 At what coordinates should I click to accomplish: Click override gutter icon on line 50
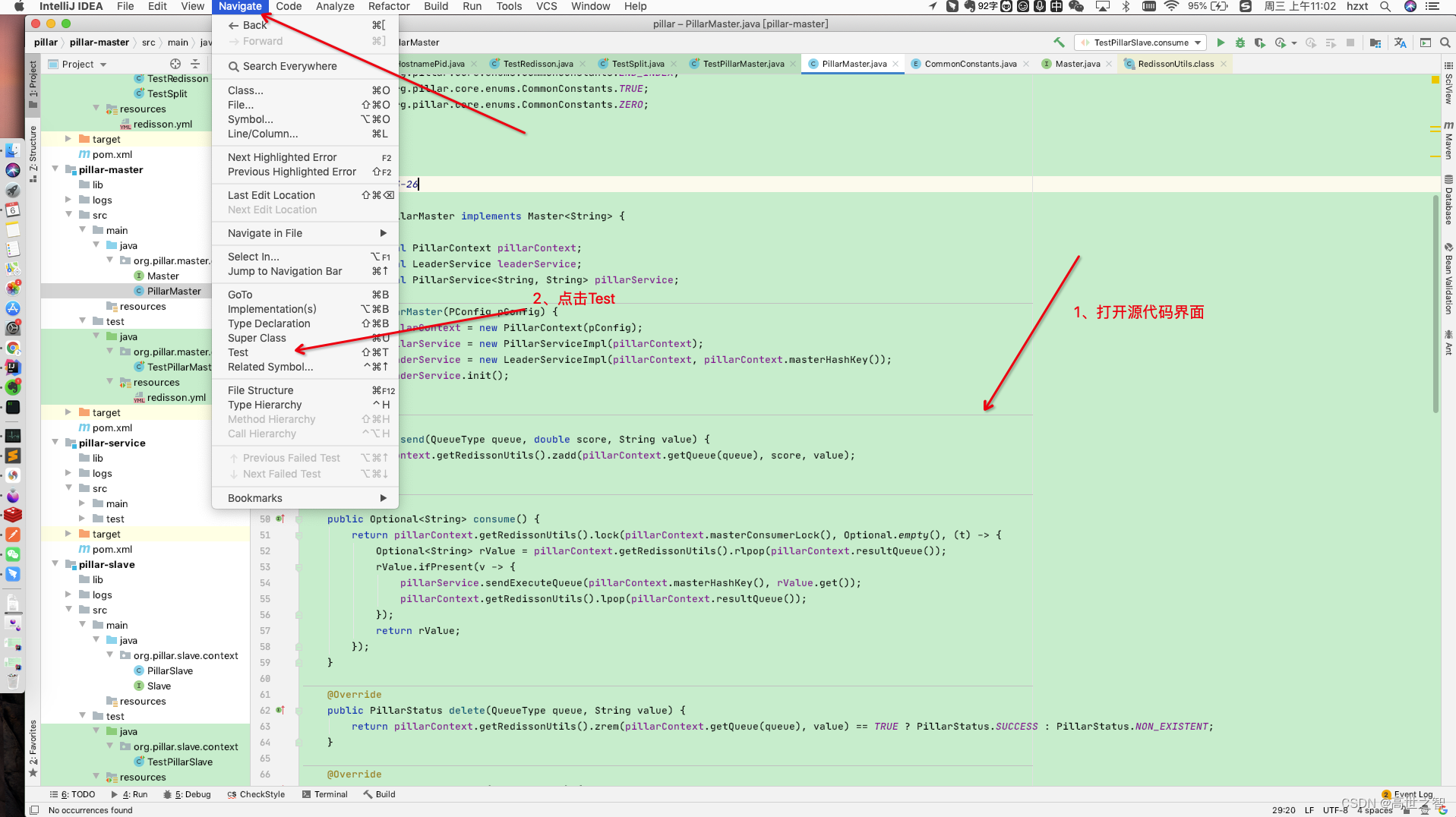pyautogui.click(x=280, y=519)
